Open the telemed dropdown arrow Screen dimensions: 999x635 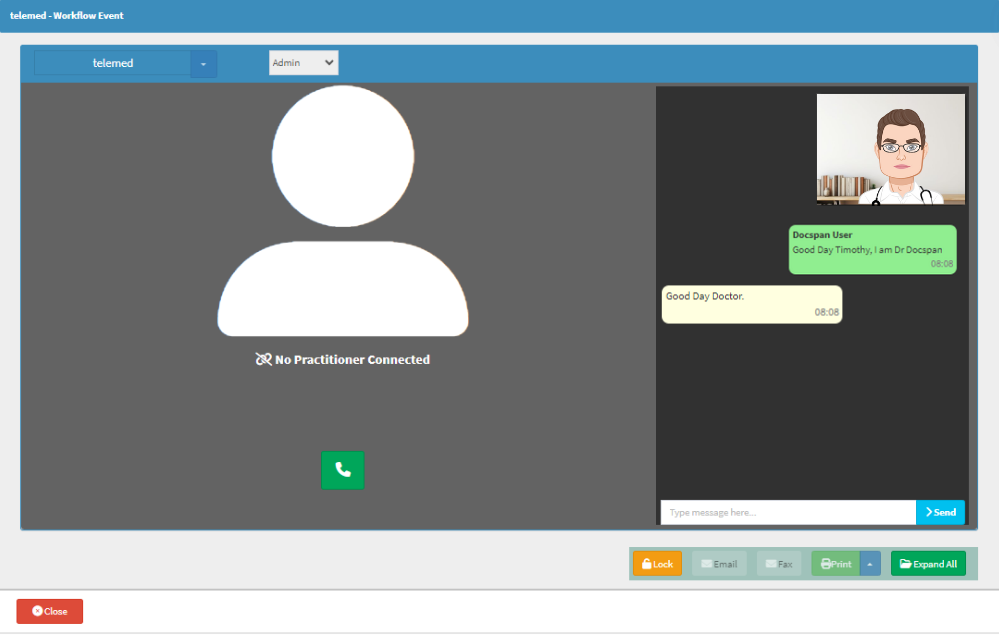203,64
